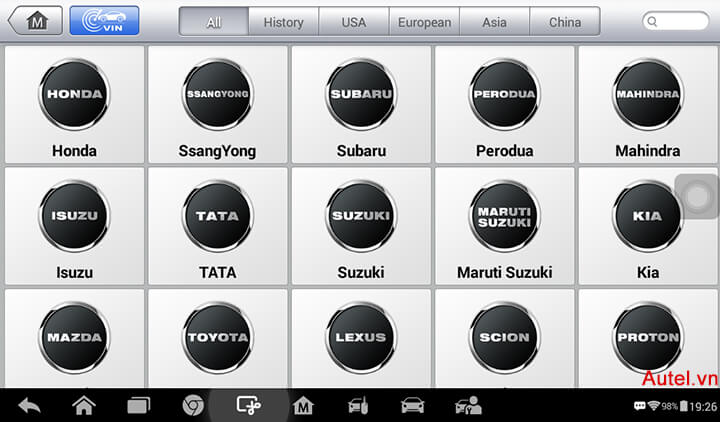
Task: Pick the Isuzu brand tile
Action: pos(74,226)
